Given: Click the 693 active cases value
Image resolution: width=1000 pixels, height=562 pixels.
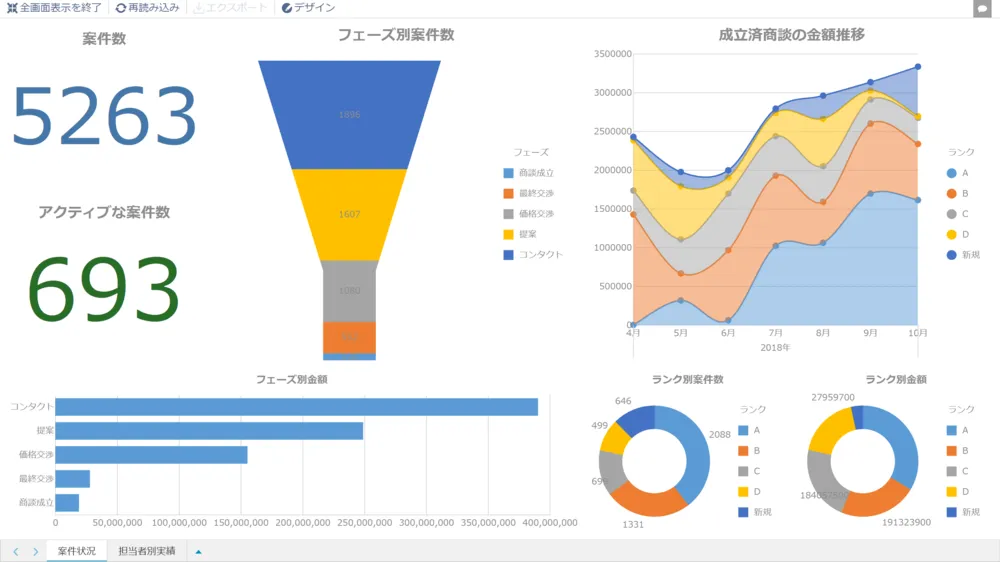Looking at the screenshot, I should [103, 288].
